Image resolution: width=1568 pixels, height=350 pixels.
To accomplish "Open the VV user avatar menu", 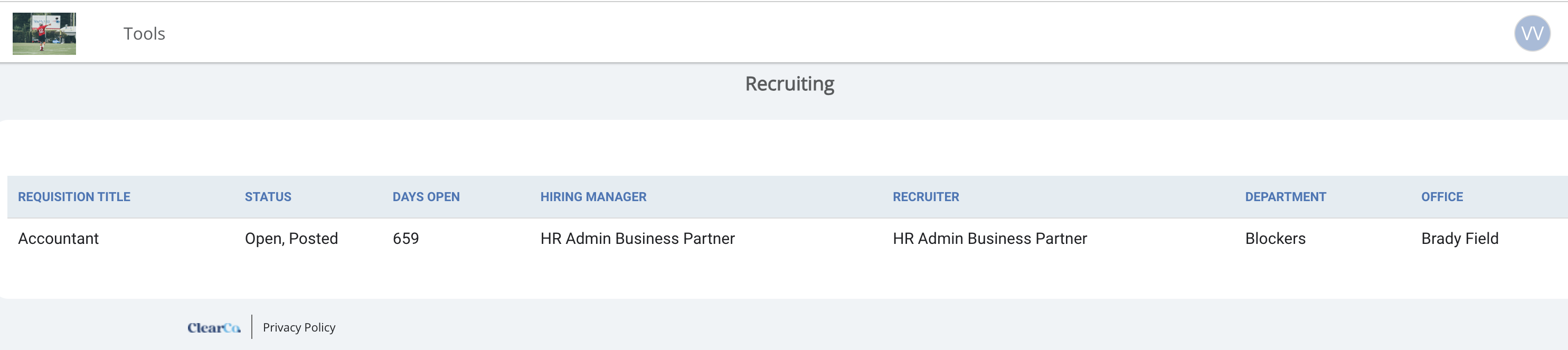I will (1532, 33).
